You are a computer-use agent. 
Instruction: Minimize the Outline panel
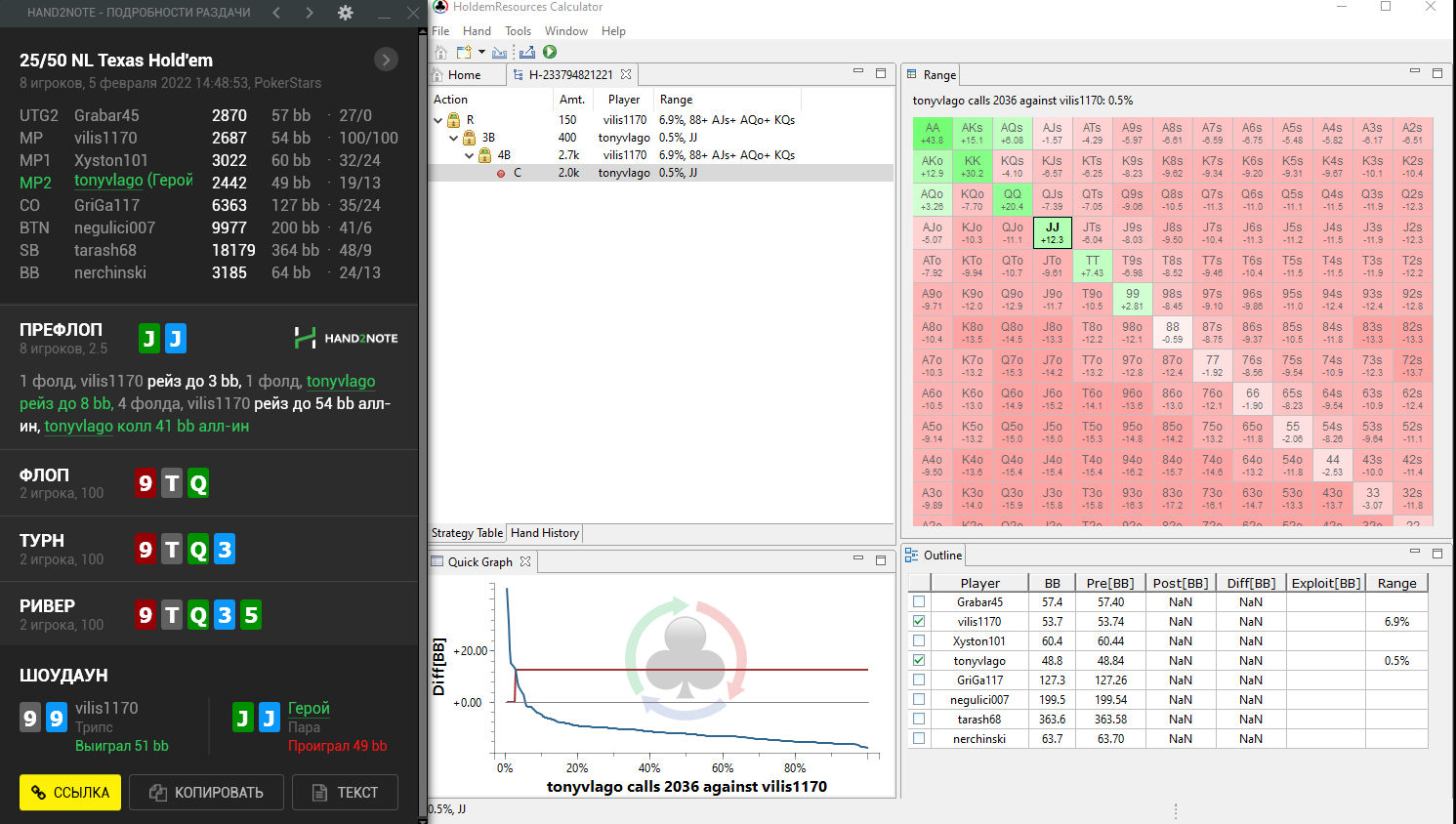pyautogui.click(x=1415, y=552)
